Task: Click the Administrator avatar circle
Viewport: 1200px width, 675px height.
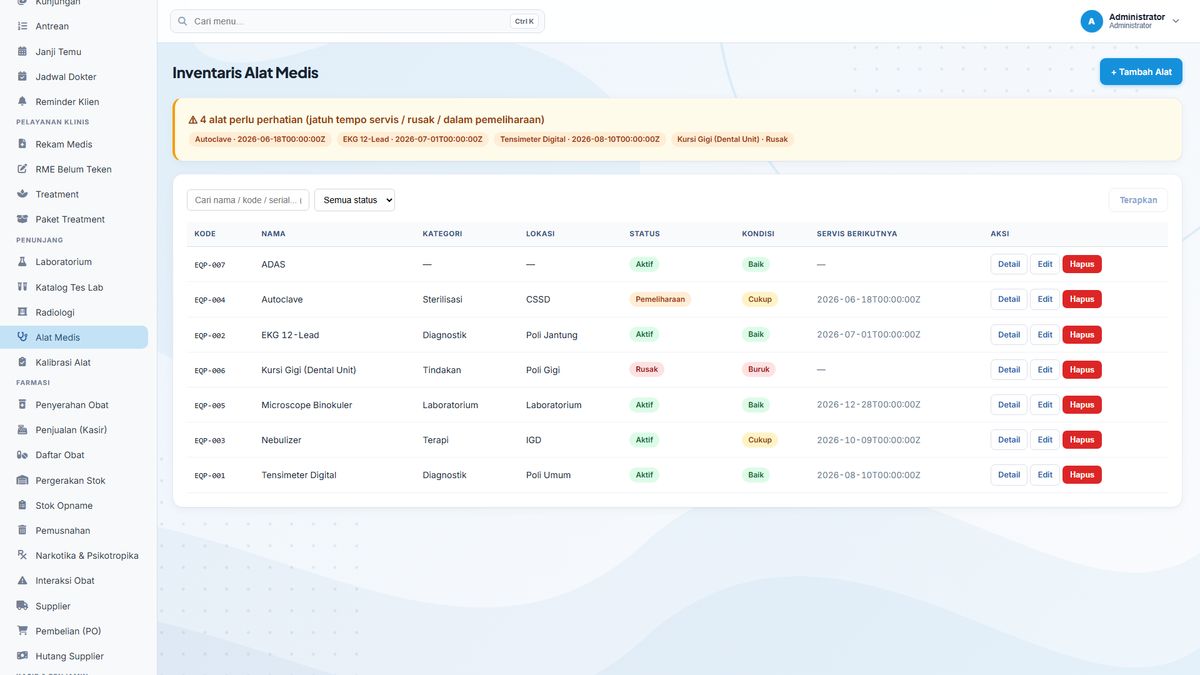Action: click(1091, 21)
